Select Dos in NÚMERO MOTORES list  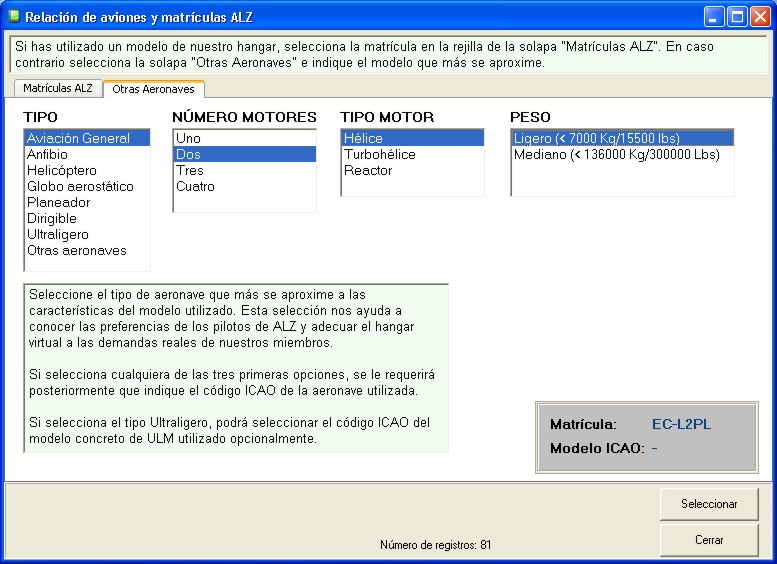(245, 154)
